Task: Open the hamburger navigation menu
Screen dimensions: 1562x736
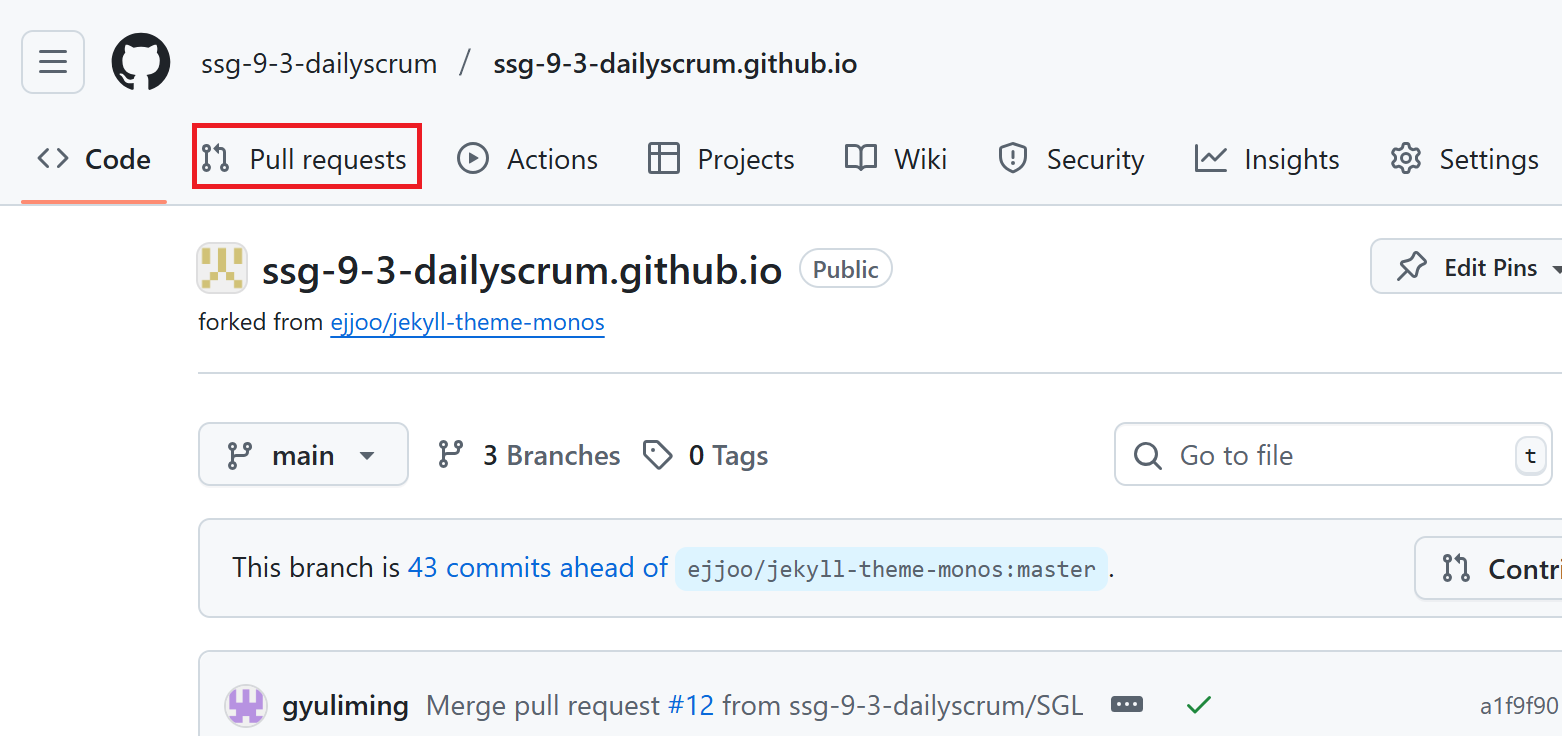Action: pyautogui.click(x=53, y=62)
